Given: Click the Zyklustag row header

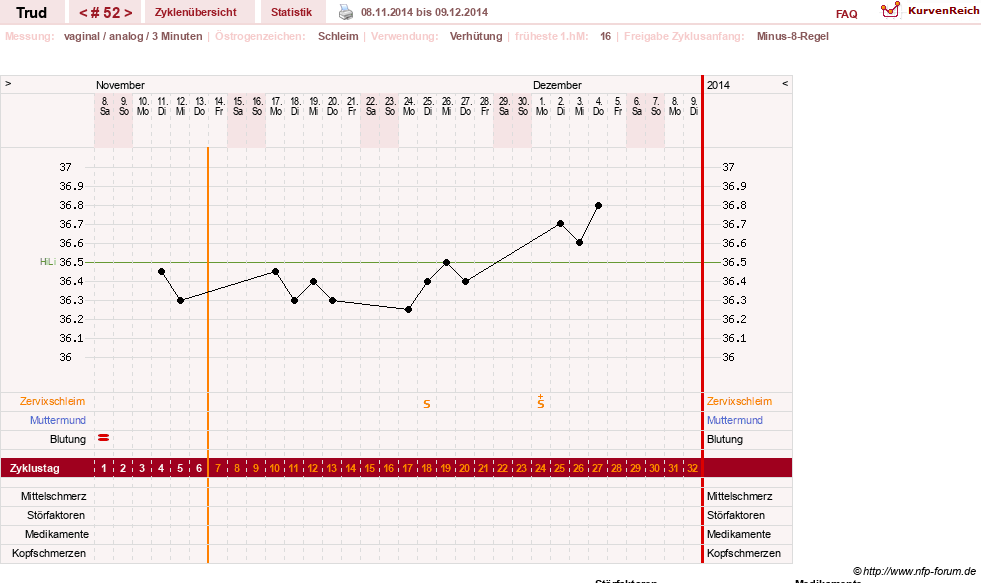Looking at the screenshot, I should pyautogui.click(x=34, y=468).
